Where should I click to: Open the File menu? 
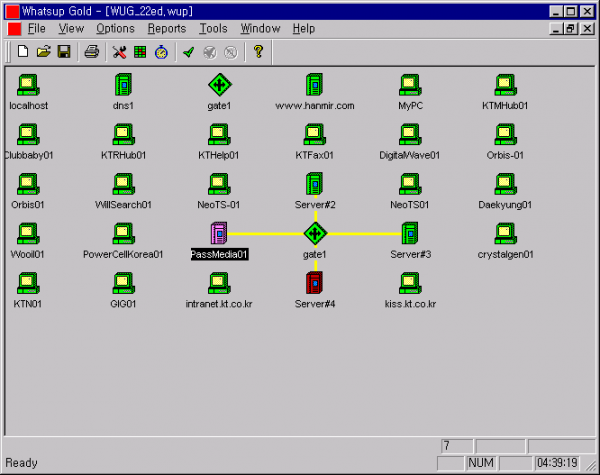36,29
